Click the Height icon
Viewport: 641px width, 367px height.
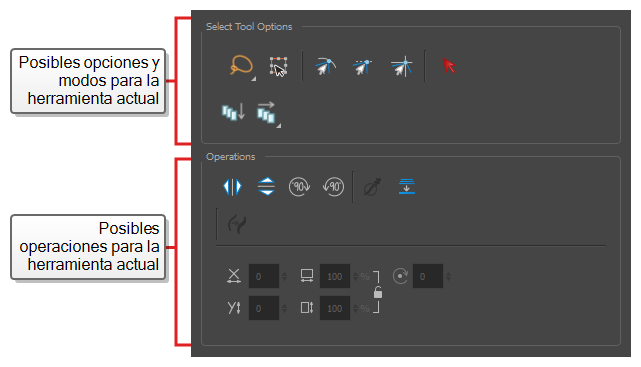click(307, 308)
